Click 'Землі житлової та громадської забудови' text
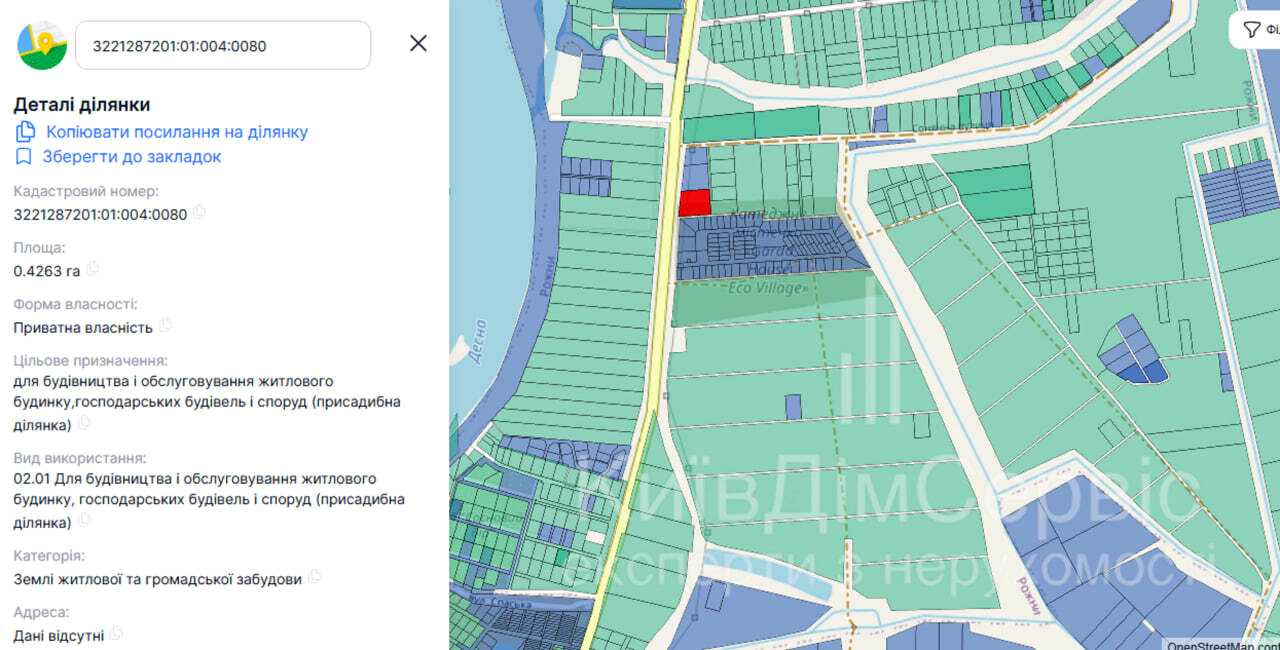Screen dimensions: 1280x650 pos(158,579)
